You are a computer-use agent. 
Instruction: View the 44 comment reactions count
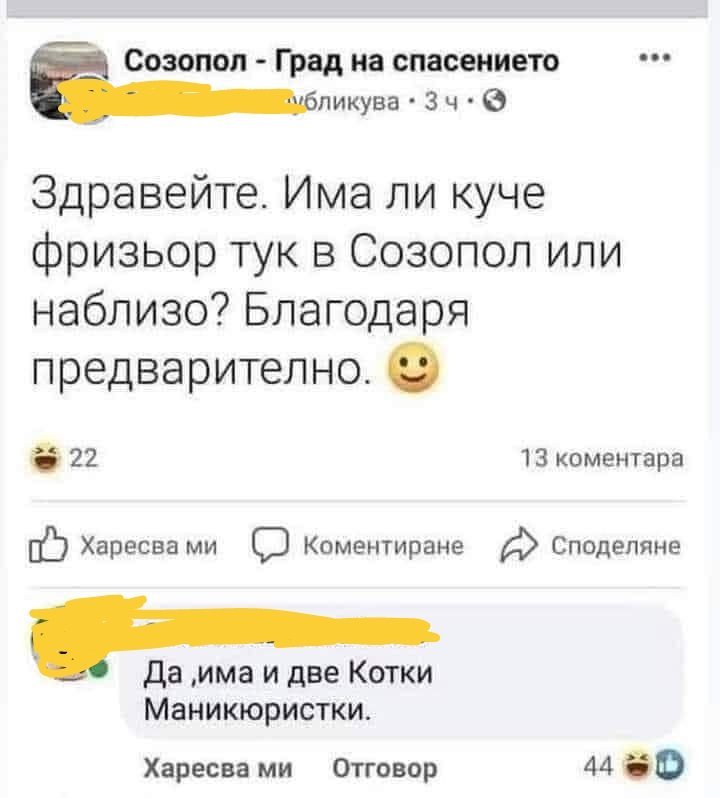[x=599, y=764]
